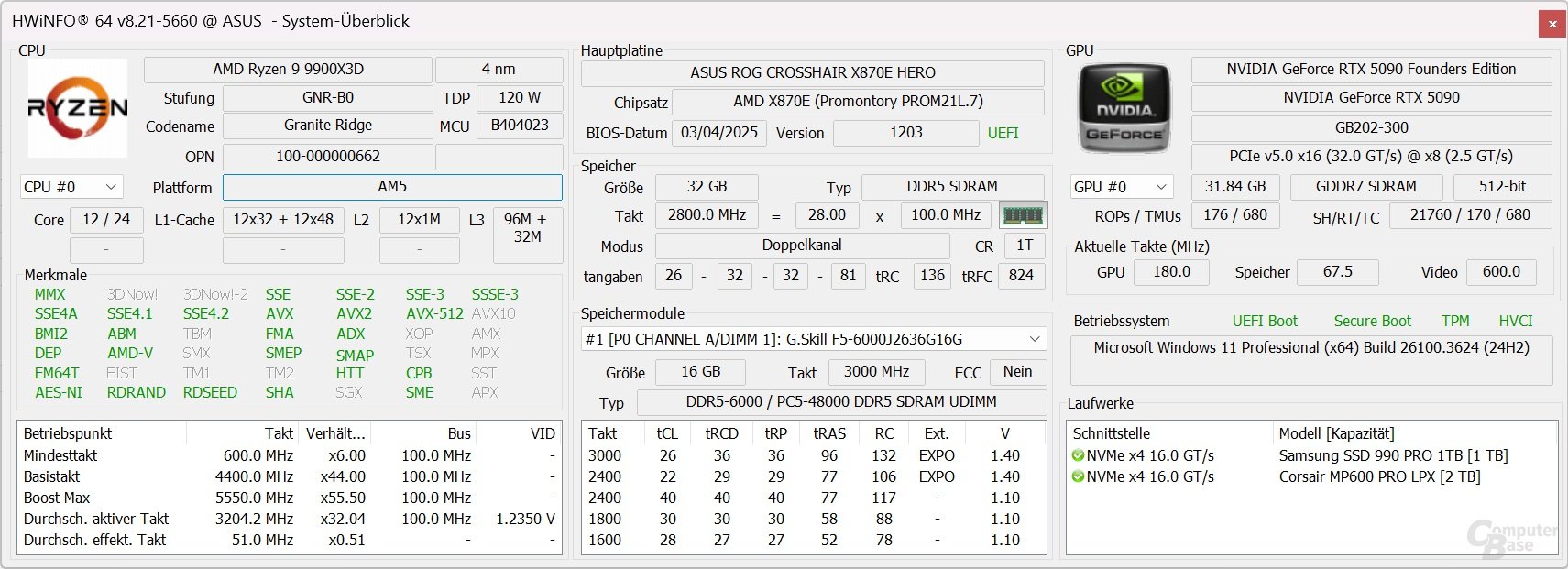
Task: Click the Corsair MP600 status check icon
Action: tap(1079, 476)
